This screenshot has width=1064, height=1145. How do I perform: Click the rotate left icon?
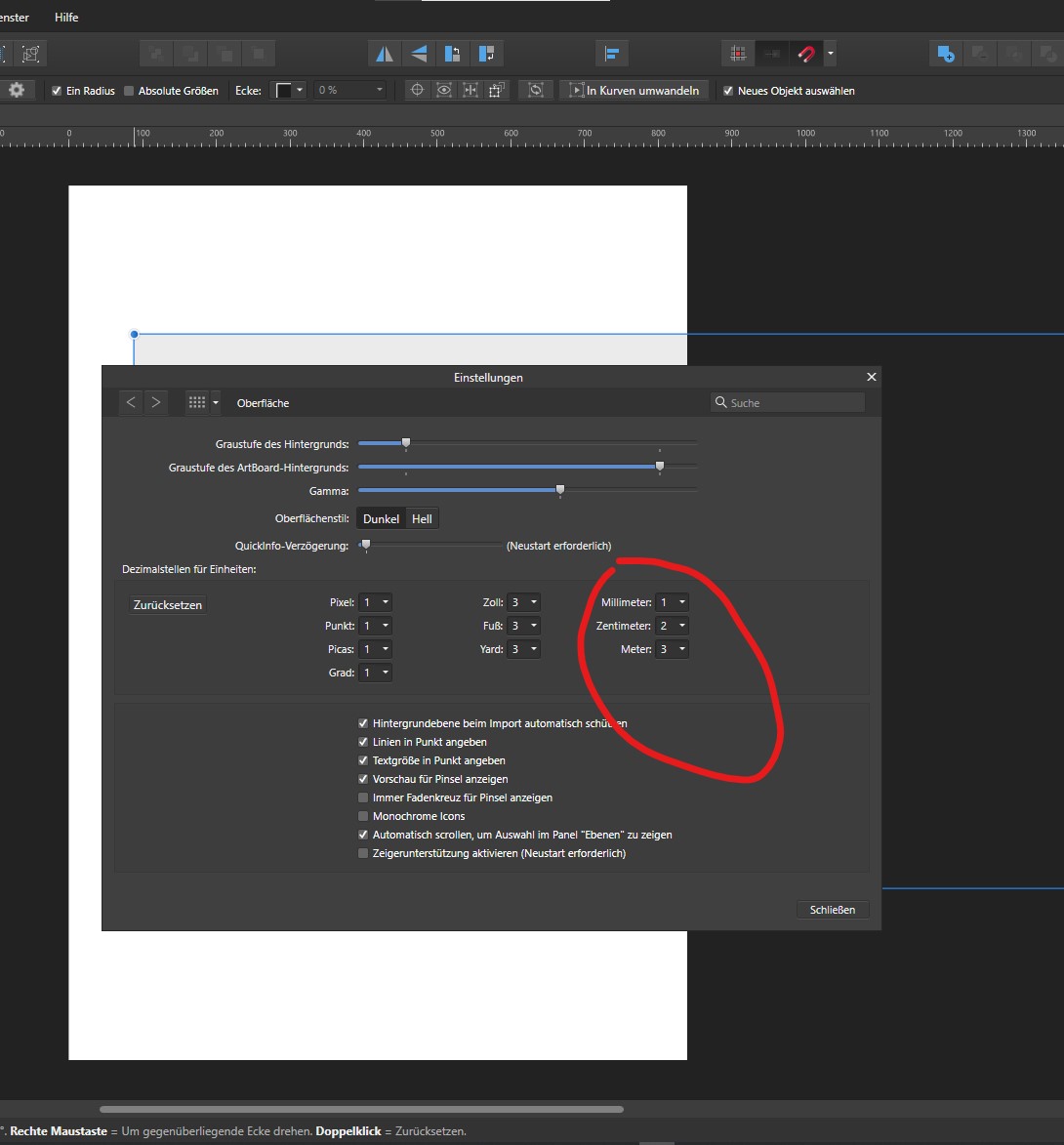pos(453,54)
